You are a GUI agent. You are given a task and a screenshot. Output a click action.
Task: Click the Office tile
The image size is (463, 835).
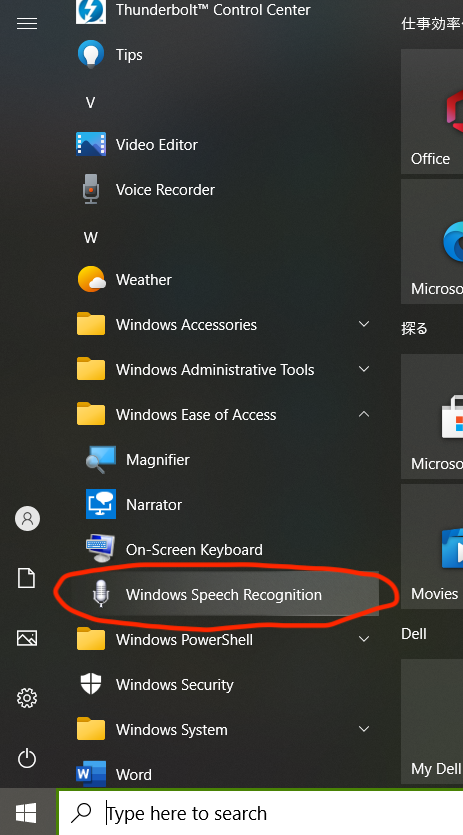(432, 111)
